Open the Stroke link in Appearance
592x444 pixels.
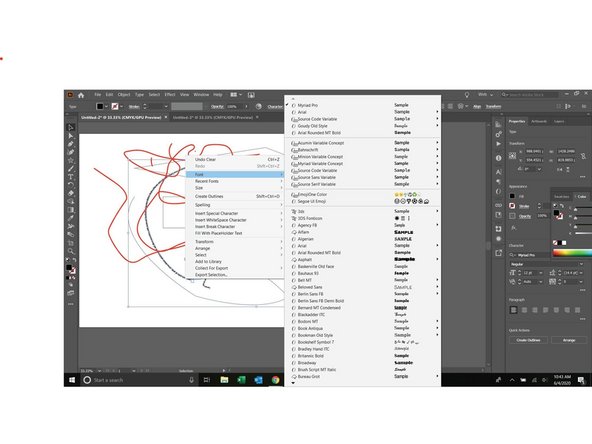click(524, 206)
